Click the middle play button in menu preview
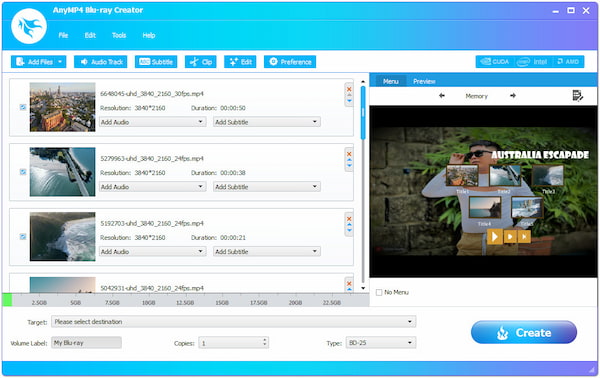600x378 pixels. tap(510, 237)
